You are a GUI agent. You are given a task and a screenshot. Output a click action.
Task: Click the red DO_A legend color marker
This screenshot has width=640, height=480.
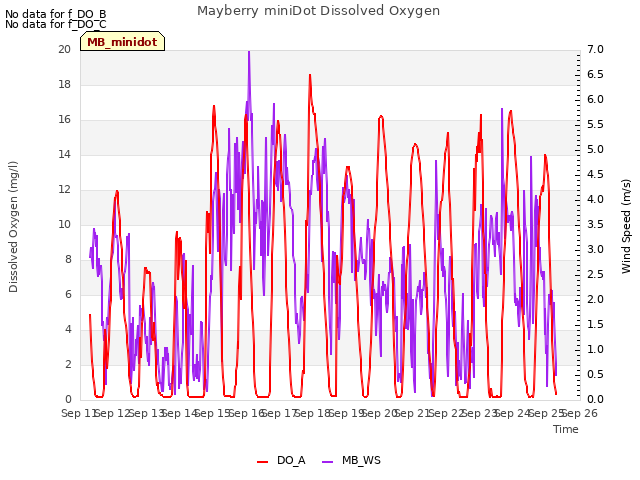pyautogui.click(x=262, y=461)
